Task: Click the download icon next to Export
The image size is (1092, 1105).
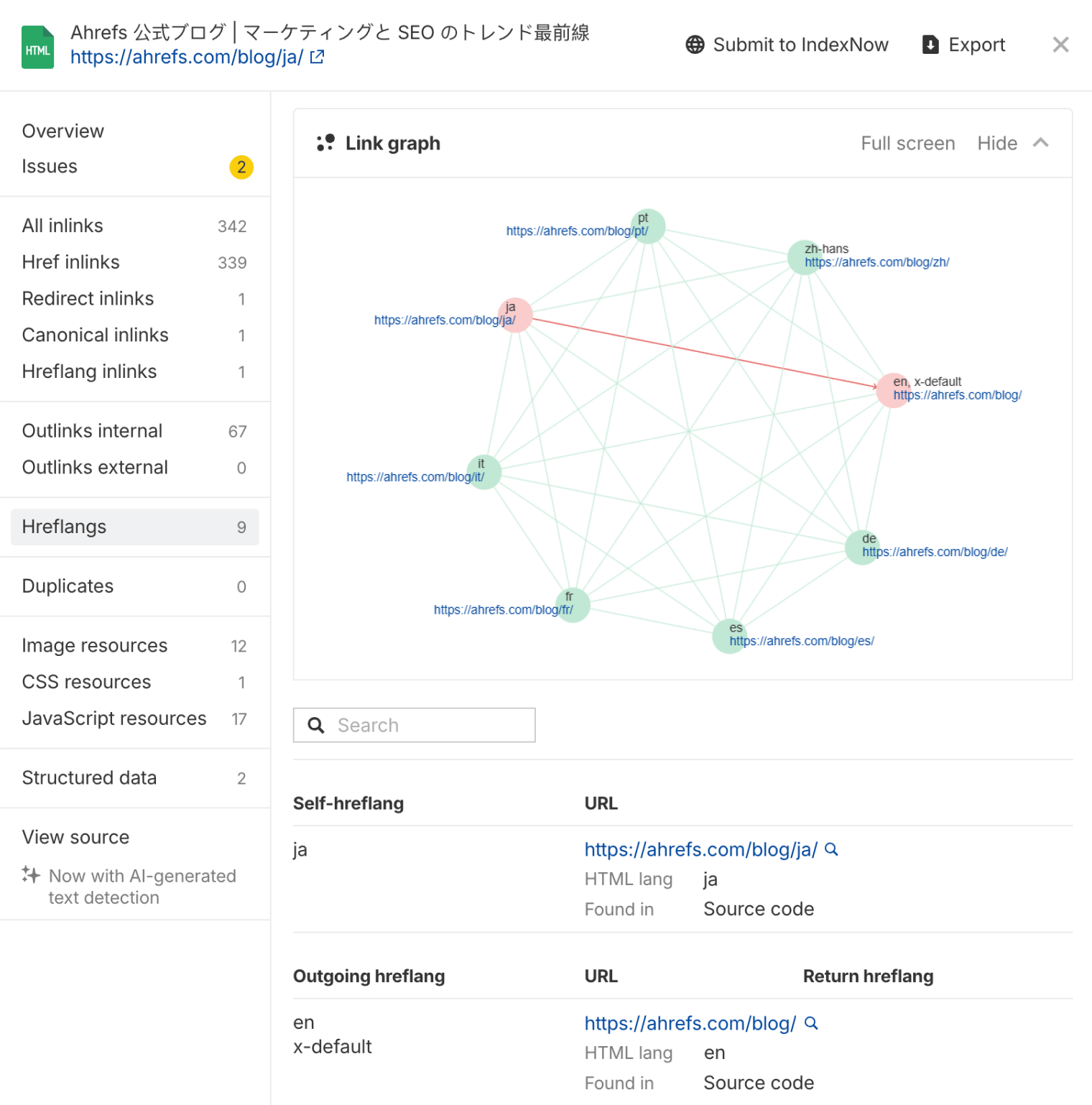Action: [930, 45]
